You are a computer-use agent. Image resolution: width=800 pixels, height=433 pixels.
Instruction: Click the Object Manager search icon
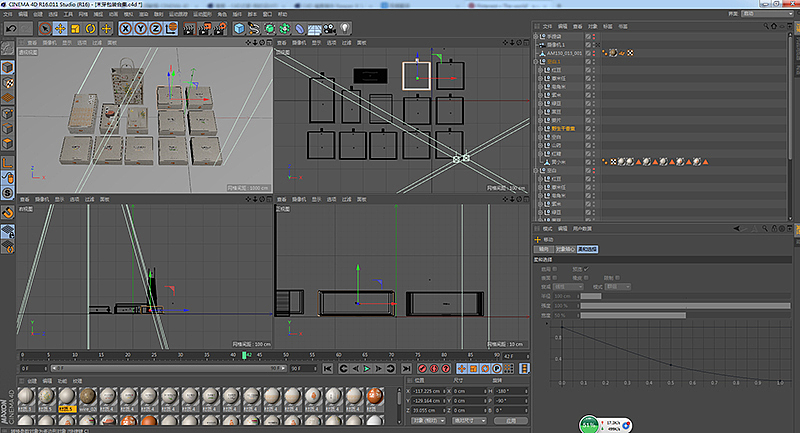tap(766, 26)
